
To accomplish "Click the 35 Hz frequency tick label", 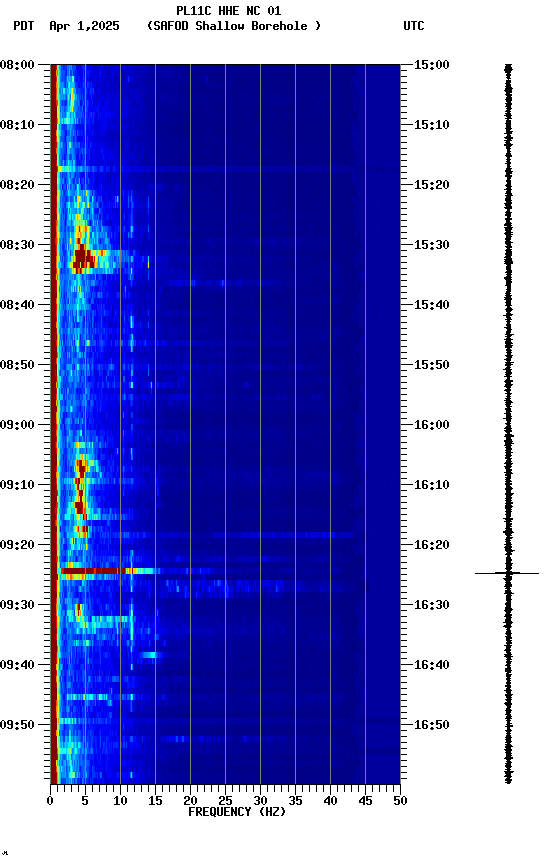I will tap(295, 801).
